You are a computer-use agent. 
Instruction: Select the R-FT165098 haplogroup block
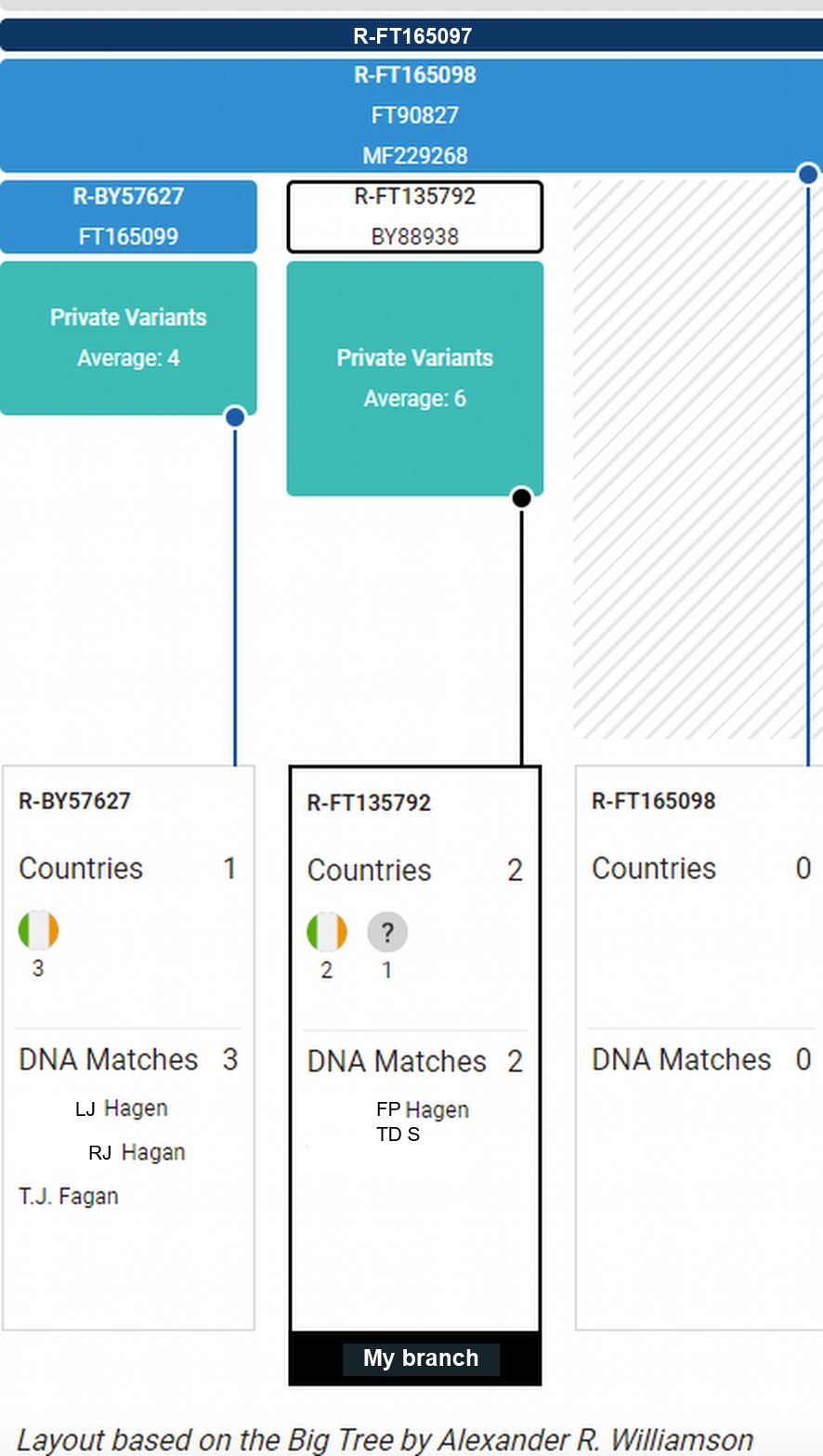tap(411, 114)
